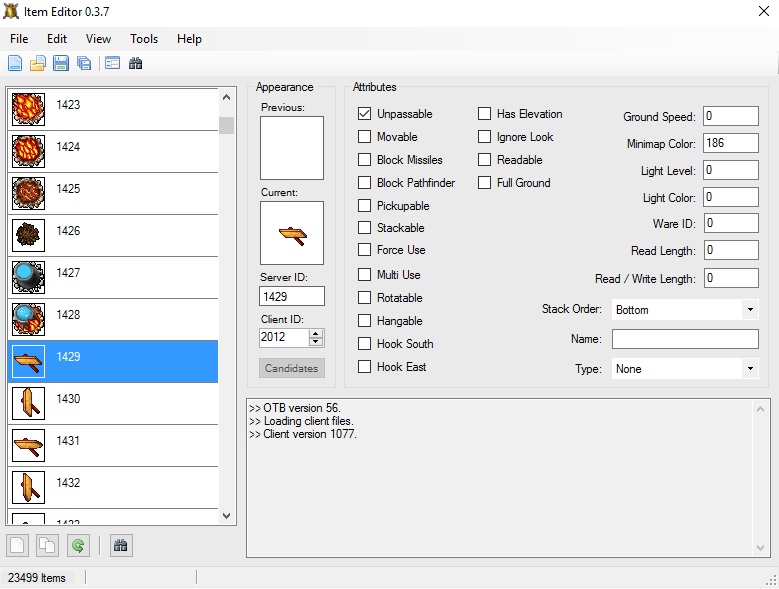Enable the Movable checkbox
This screenshot has height=589, width=779.
[x=364, y=137]
